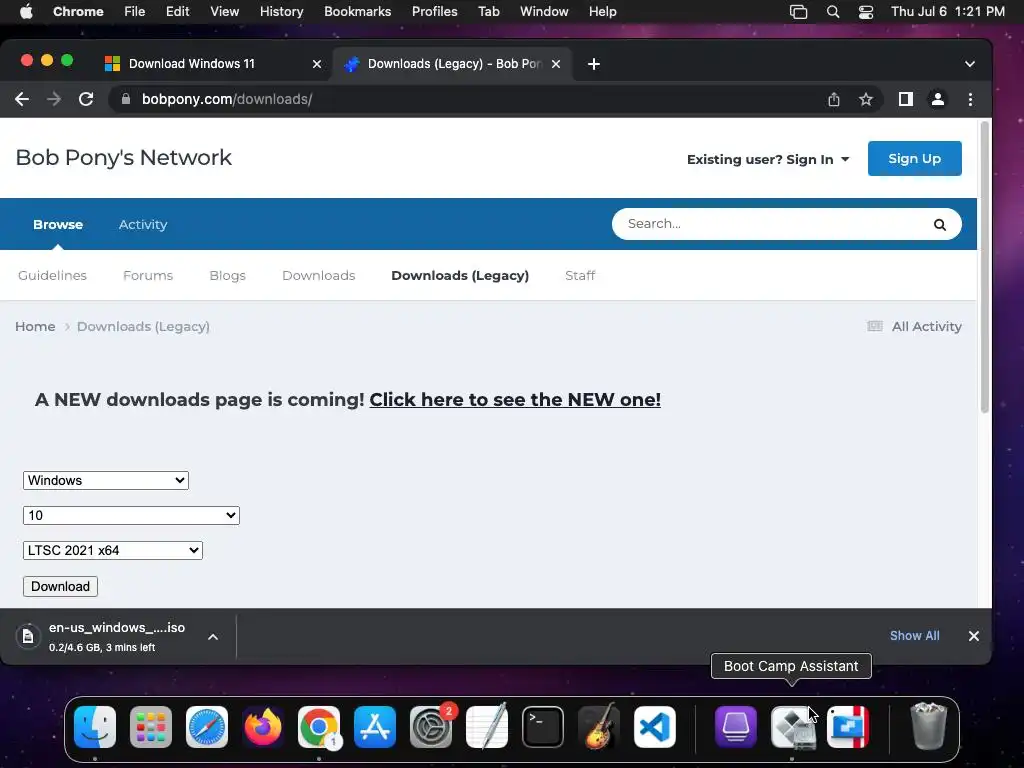The image size is (1024, 768).
Task: Click the address bar URL
Action: coord(227,99)
